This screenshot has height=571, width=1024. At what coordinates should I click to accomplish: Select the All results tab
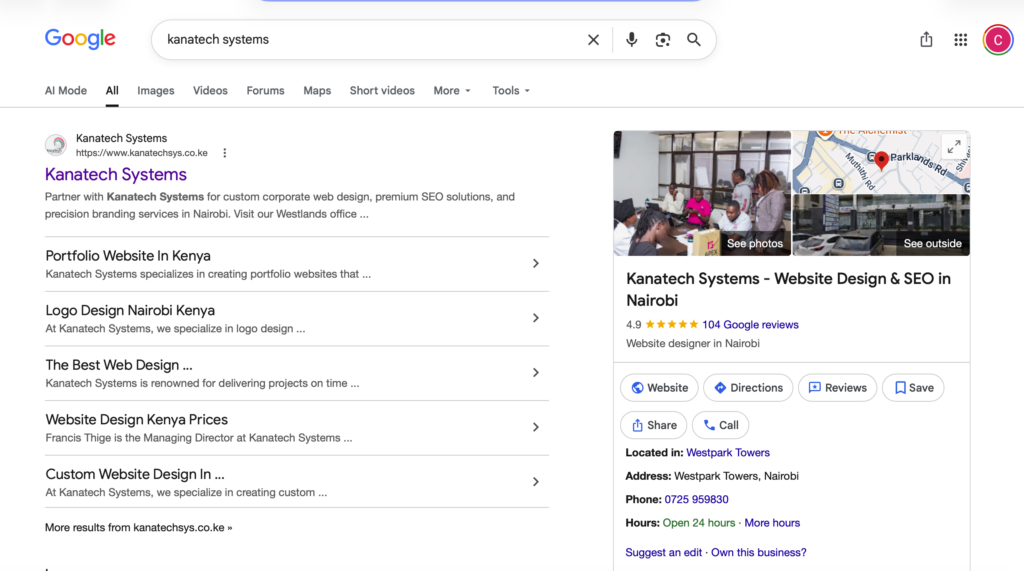112,91
